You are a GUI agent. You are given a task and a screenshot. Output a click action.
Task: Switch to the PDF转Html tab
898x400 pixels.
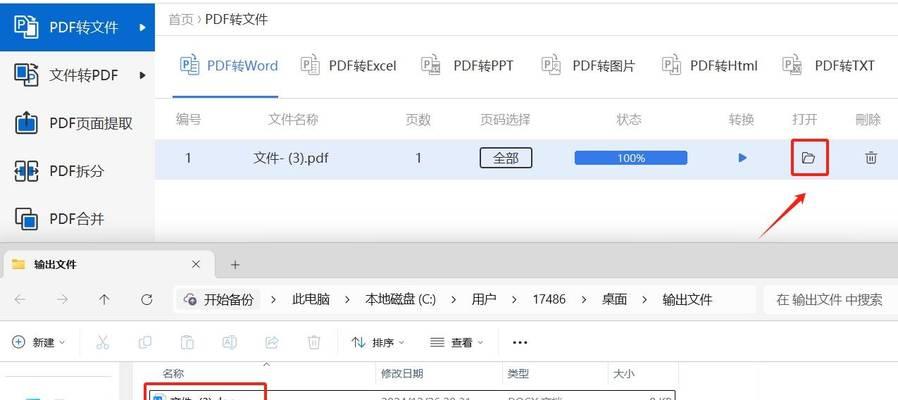click(x=710, y=66)
